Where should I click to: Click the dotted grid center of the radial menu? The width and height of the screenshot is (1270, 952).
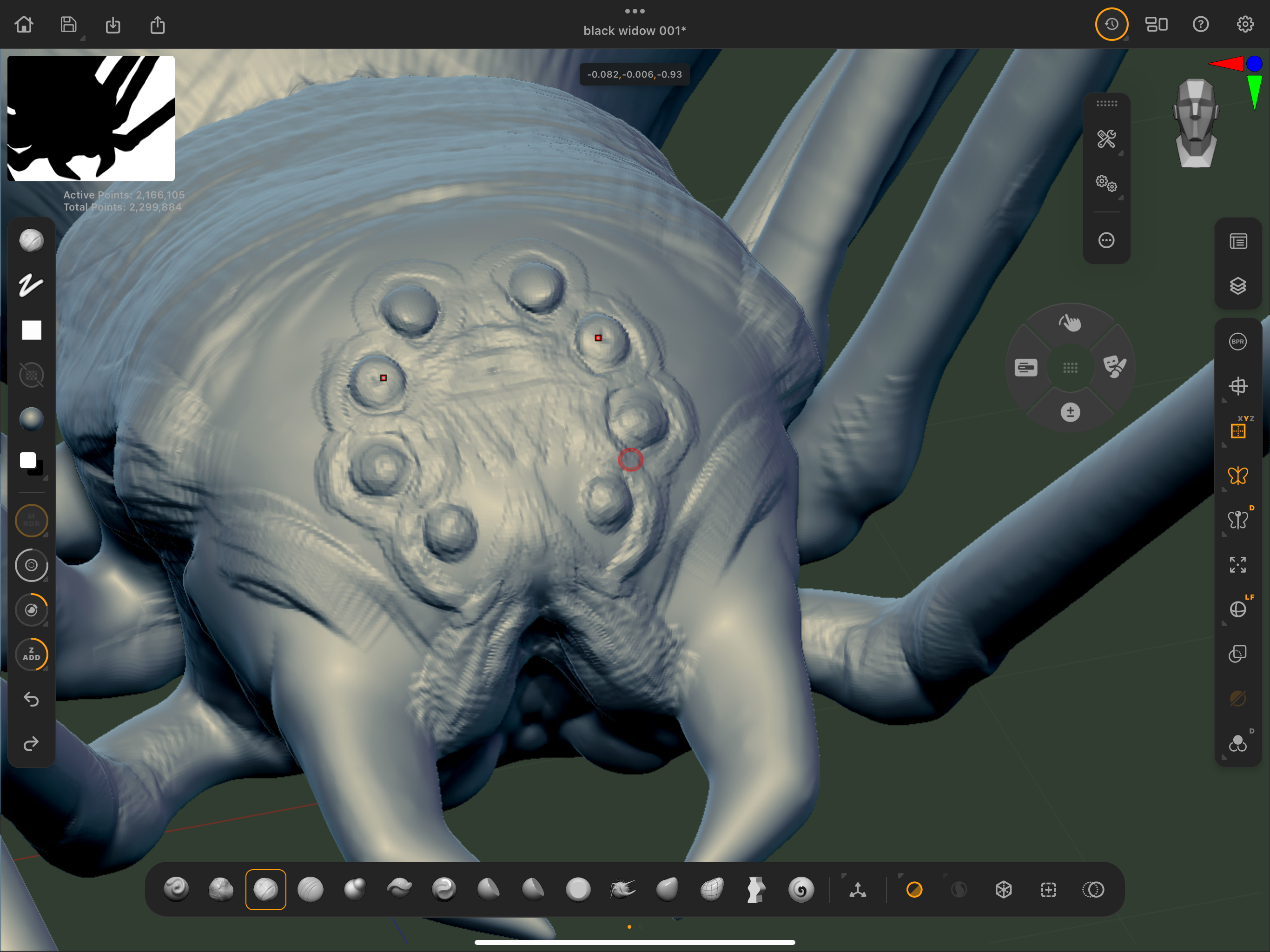(1070, 368)
